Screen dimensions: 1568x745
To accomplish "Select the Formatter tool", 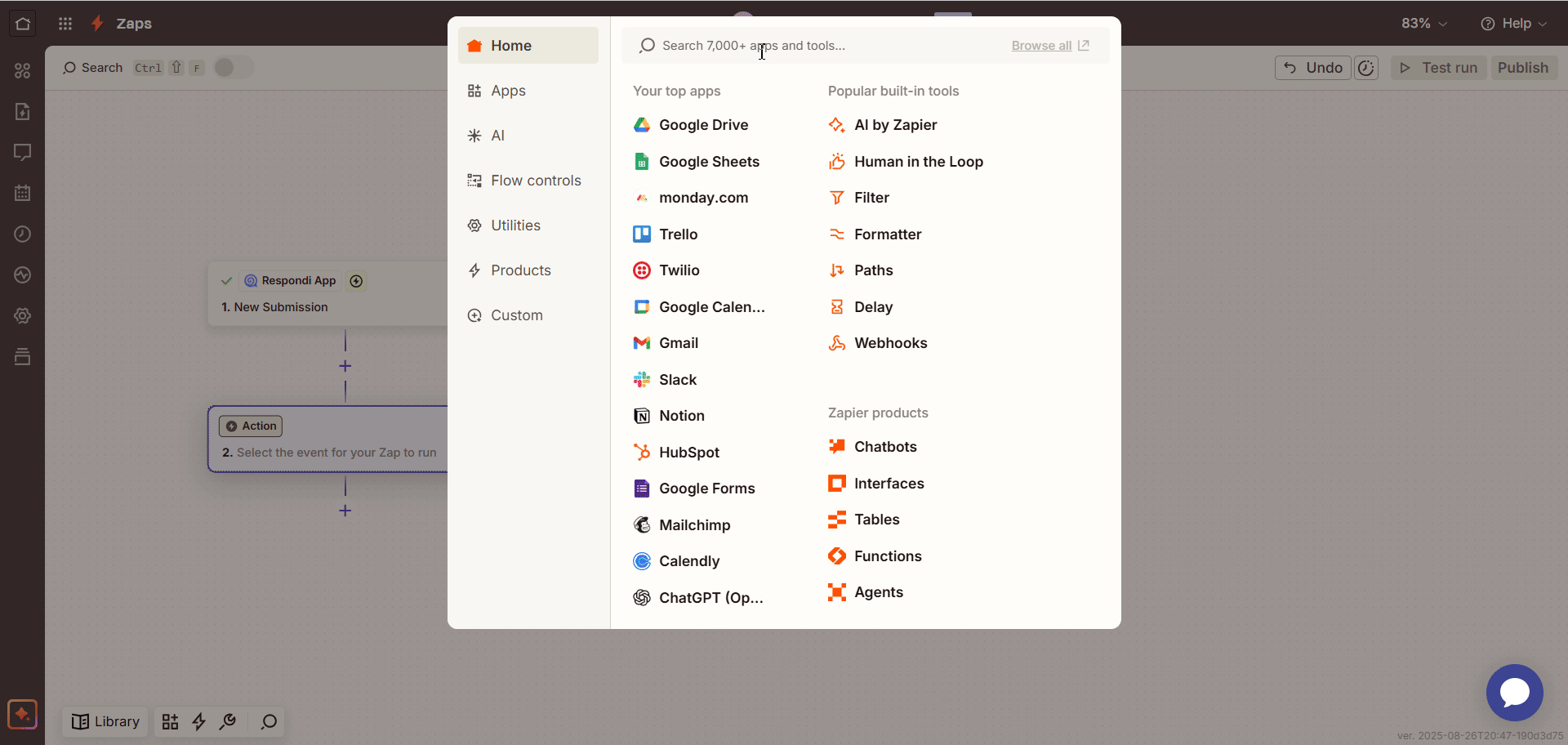I will (875, 234).
